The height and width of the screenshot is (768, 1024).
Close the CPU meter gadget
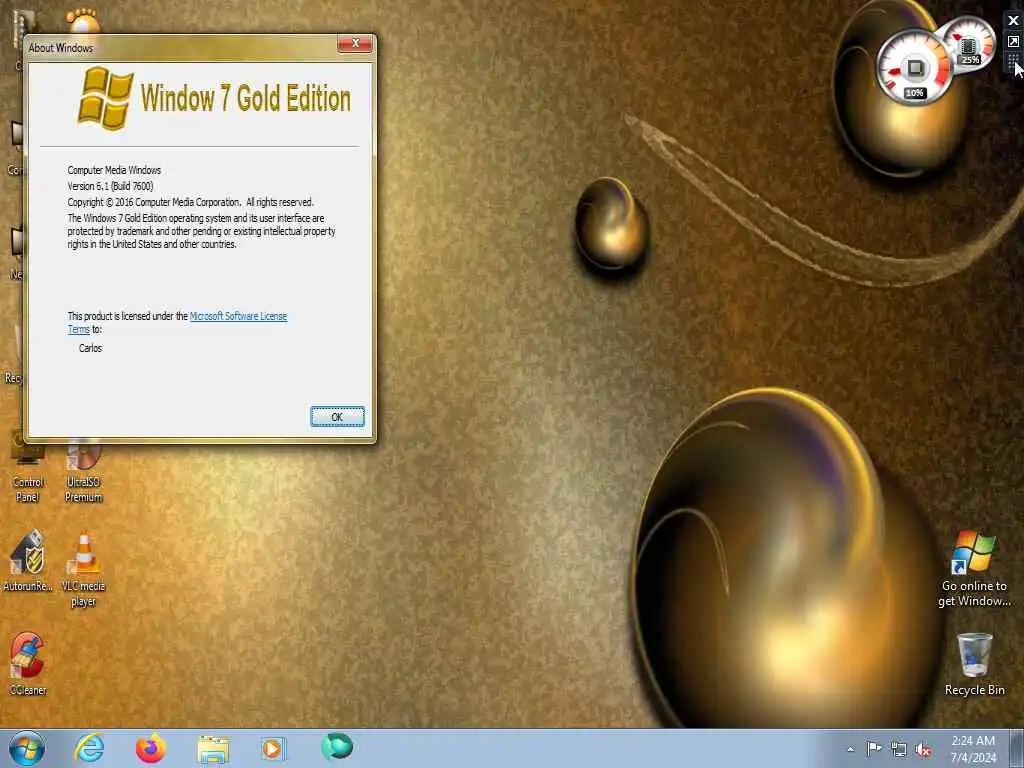coord(1013,21)
